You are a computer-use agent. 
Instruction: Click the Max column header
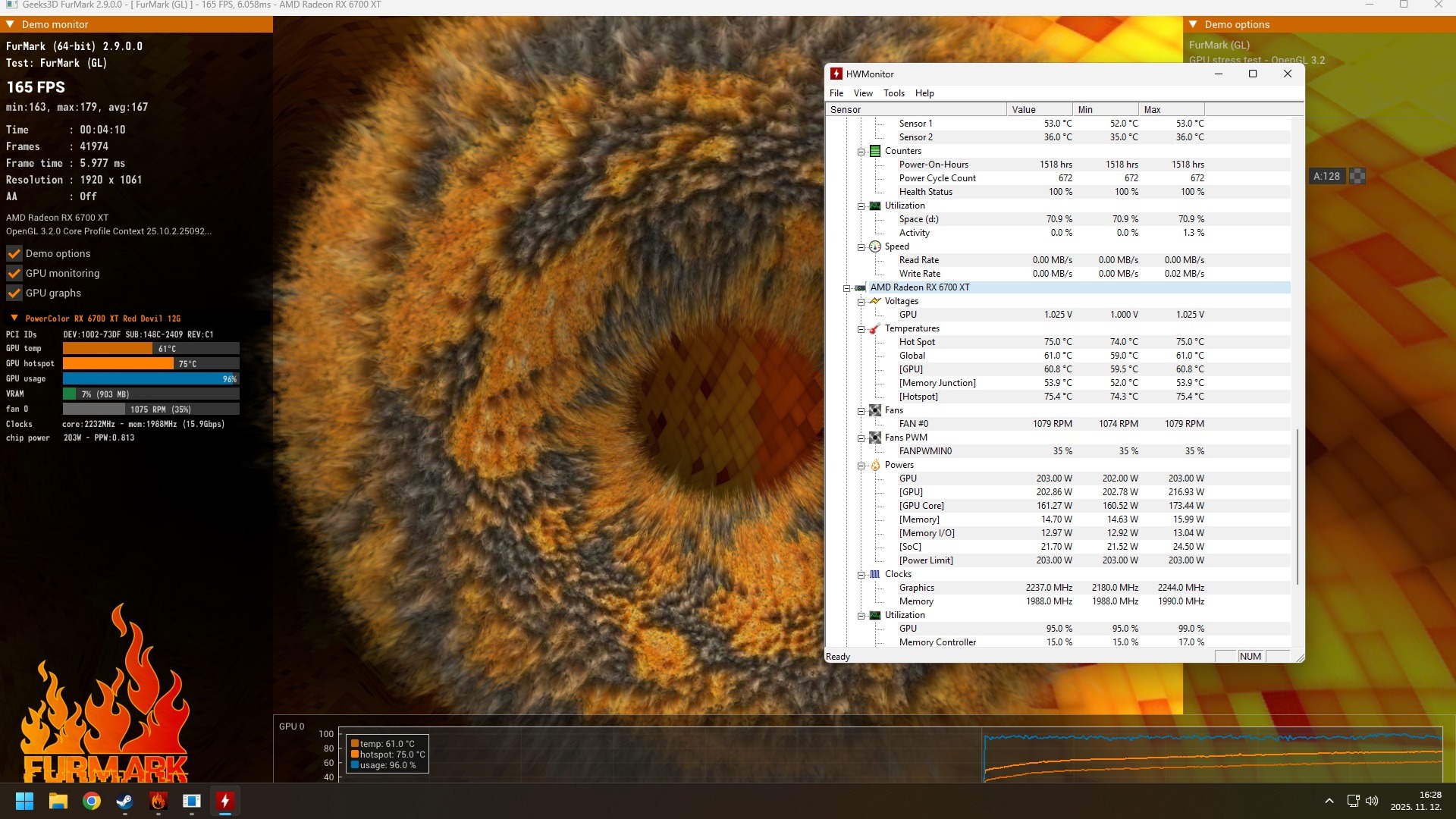[x=1170, y=109]
